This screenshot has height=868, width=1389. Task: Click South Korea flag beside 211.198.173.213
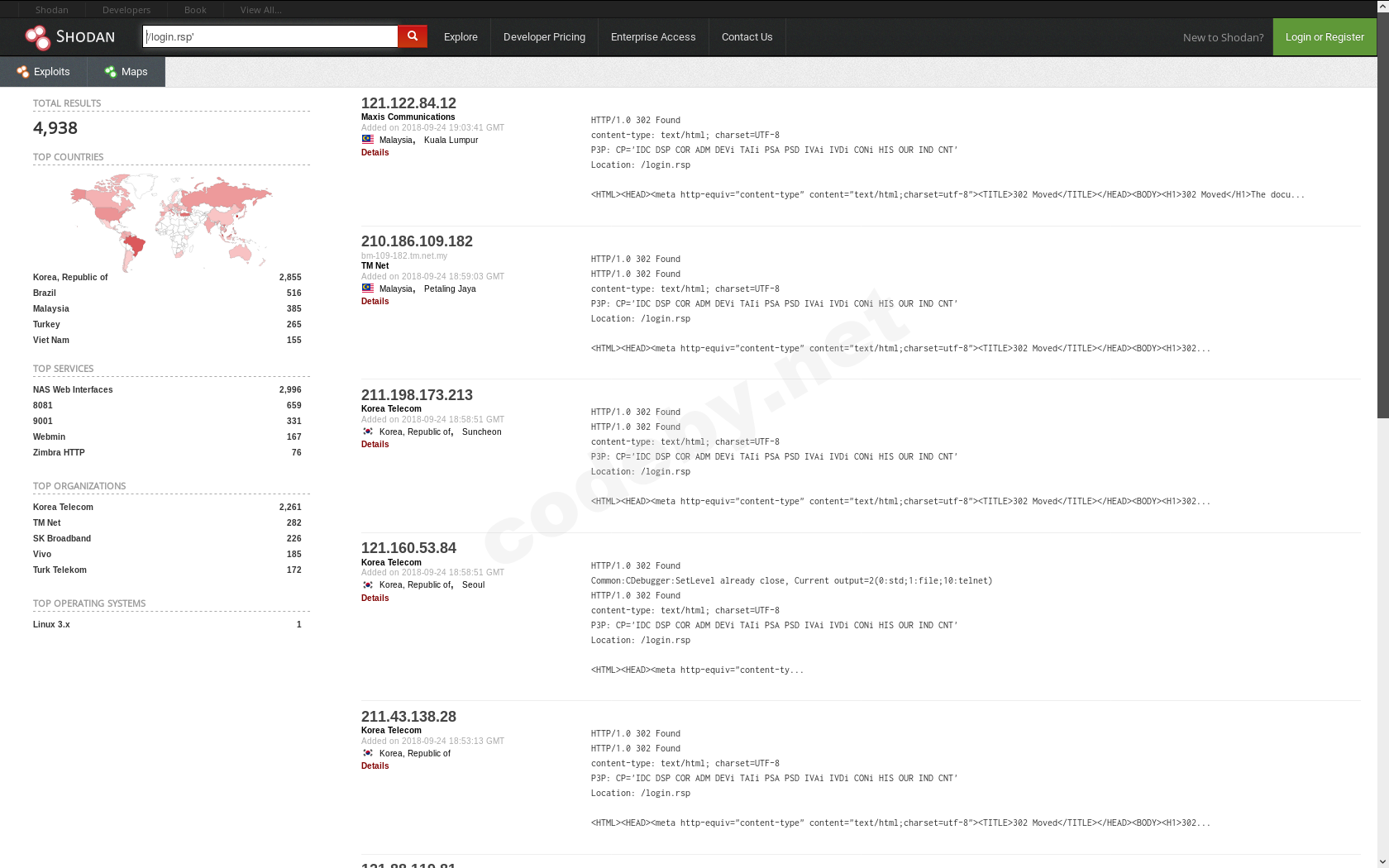click(x=367, y=431)
